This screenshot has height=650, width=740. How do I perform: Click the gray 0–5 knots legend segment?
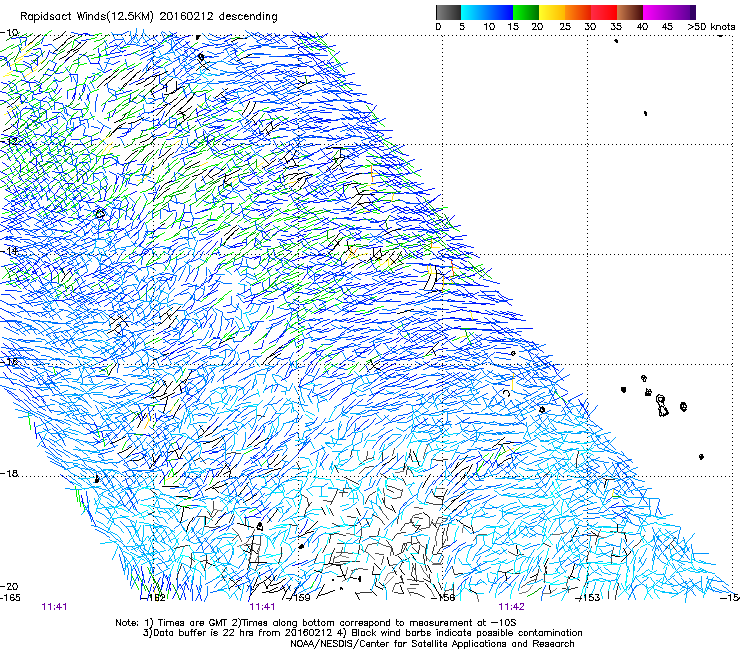(x=448, y=12)
